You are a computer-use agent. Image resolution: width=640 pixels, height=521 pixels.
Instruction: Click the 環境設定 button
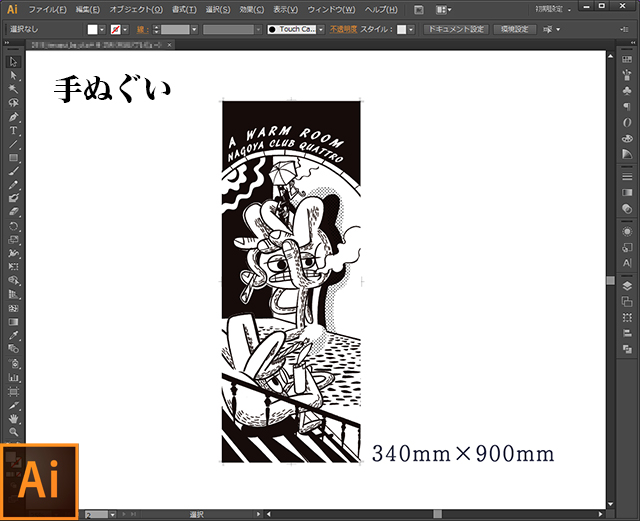tap(515, 29)
